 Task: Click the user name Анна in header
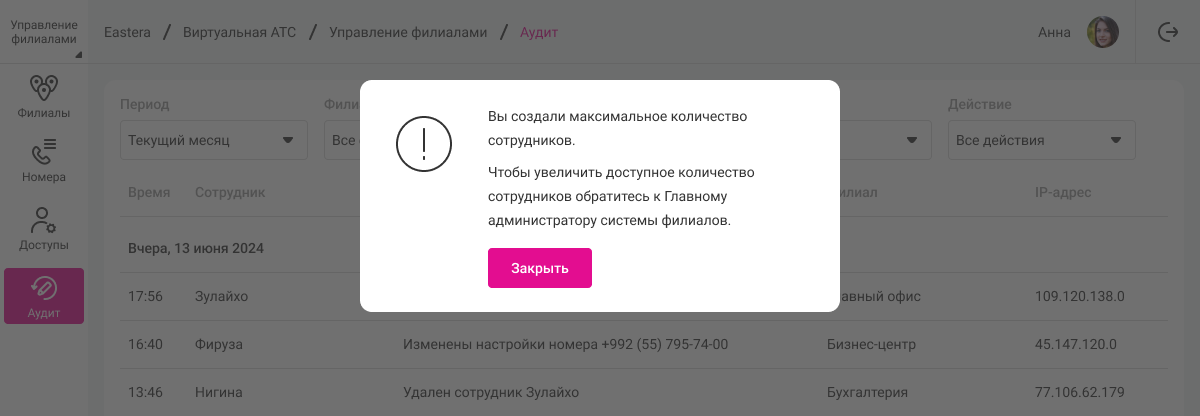(1054, 32)
